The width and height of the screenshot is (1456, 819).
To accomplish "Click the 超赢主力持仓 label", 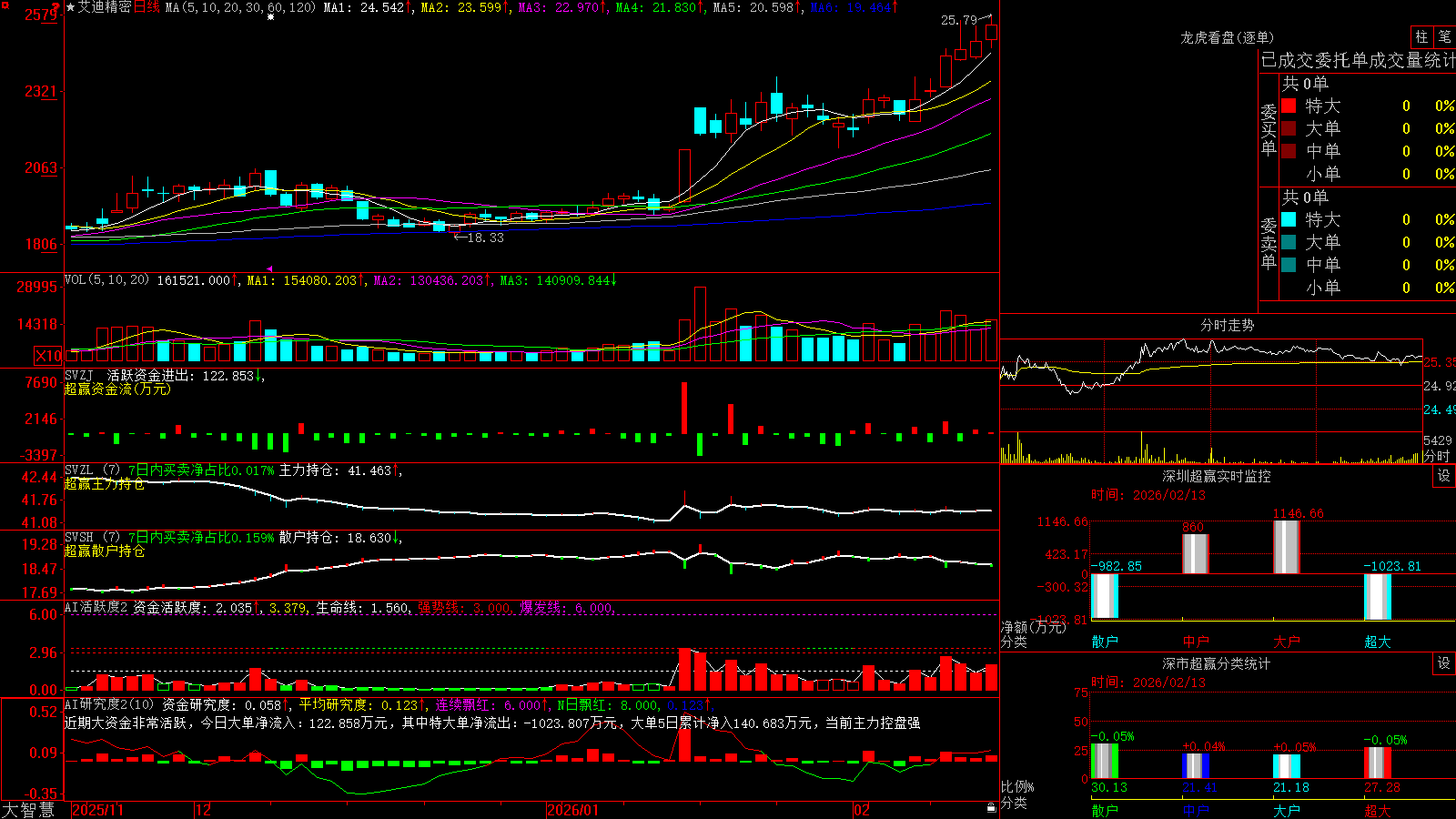I will tap(105, 483).
